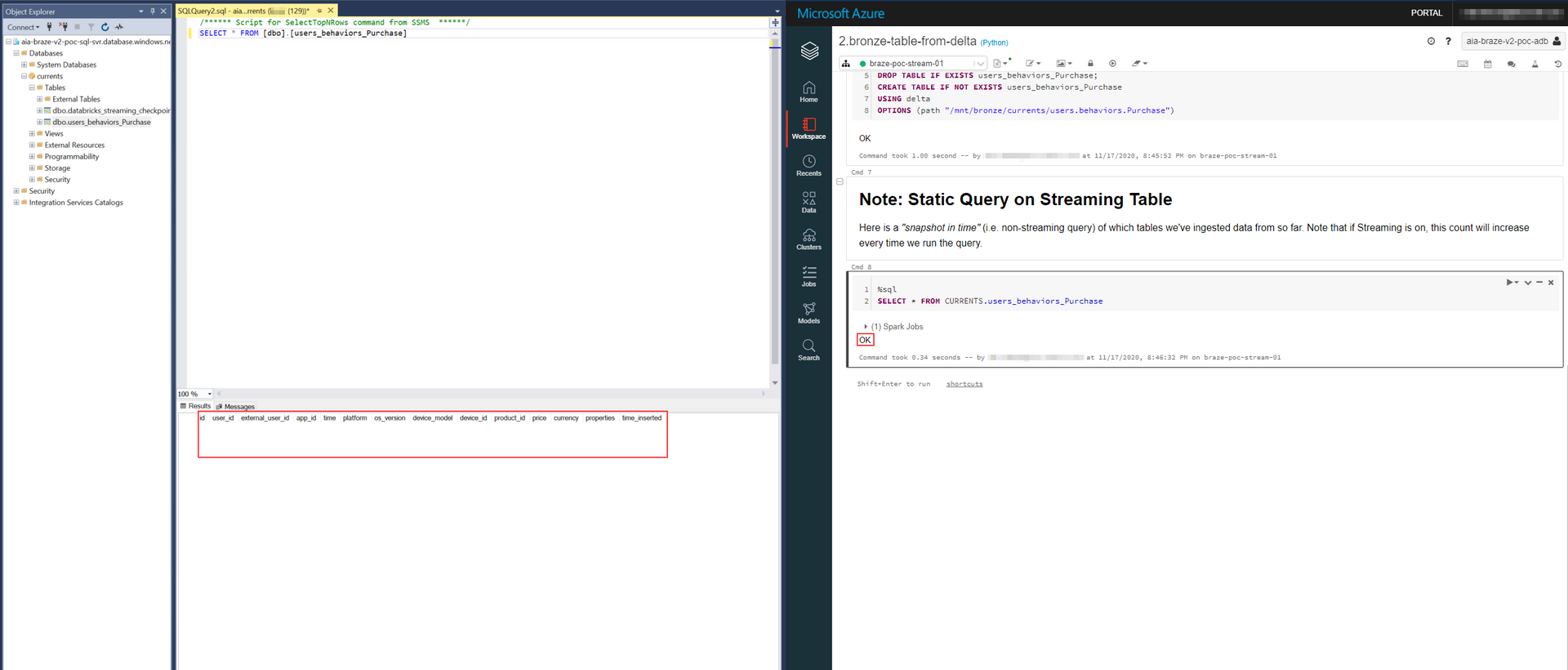Screen dimensions: 1568x670
Task: Open notebook revision history icon
Action: pyautogui.click(x=1557, y=64)
